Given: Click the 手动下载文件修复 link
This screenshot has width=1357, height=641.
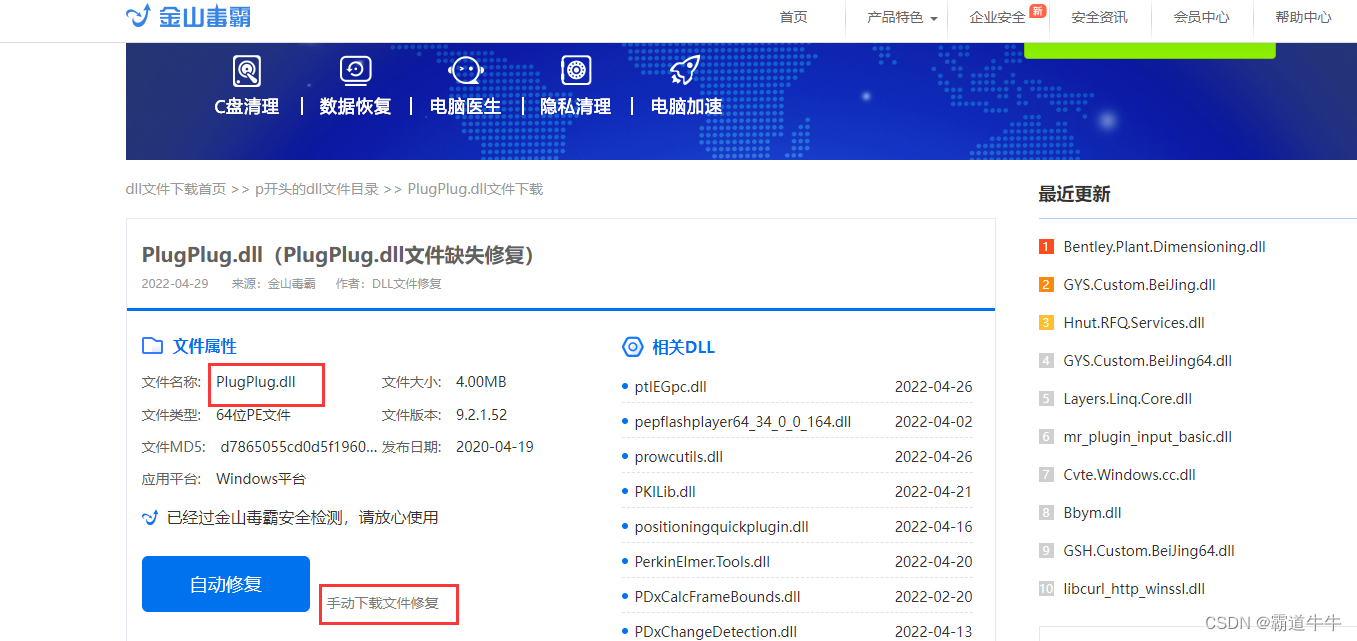Looking at the screenshot, I should pos(383,603).
